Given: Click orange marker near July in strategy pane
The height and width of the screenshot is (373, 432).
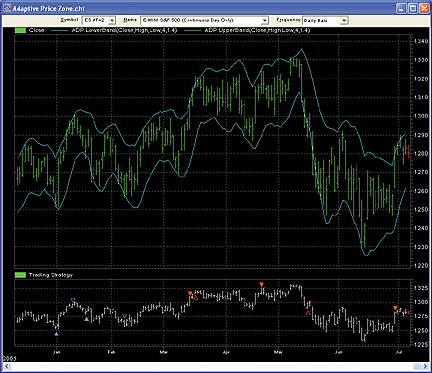Looking at the screenshot, I should click(x=395, y=308).
